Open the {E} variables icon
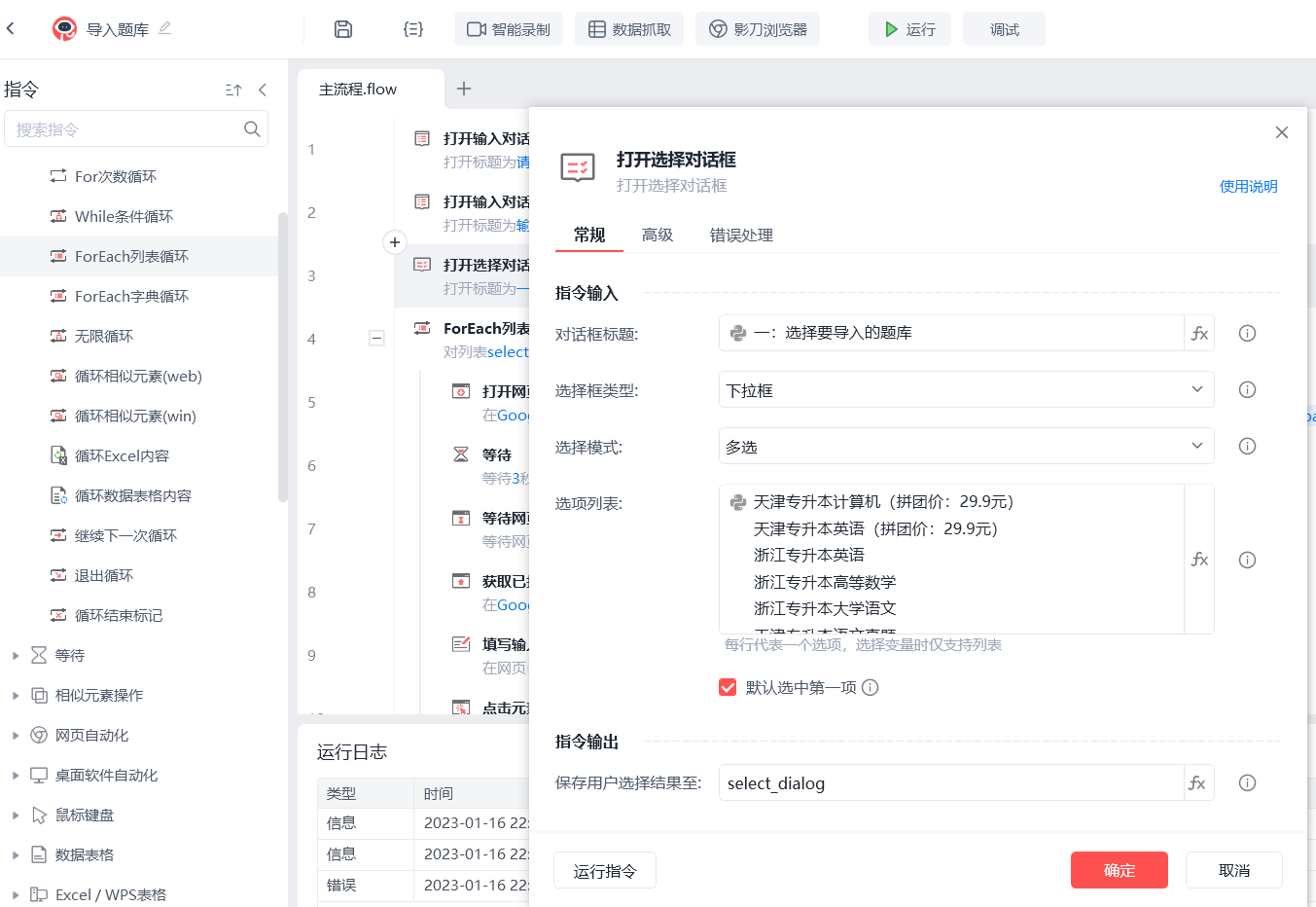Screen dimensions: 1316x907 click(x=413, y=29)
